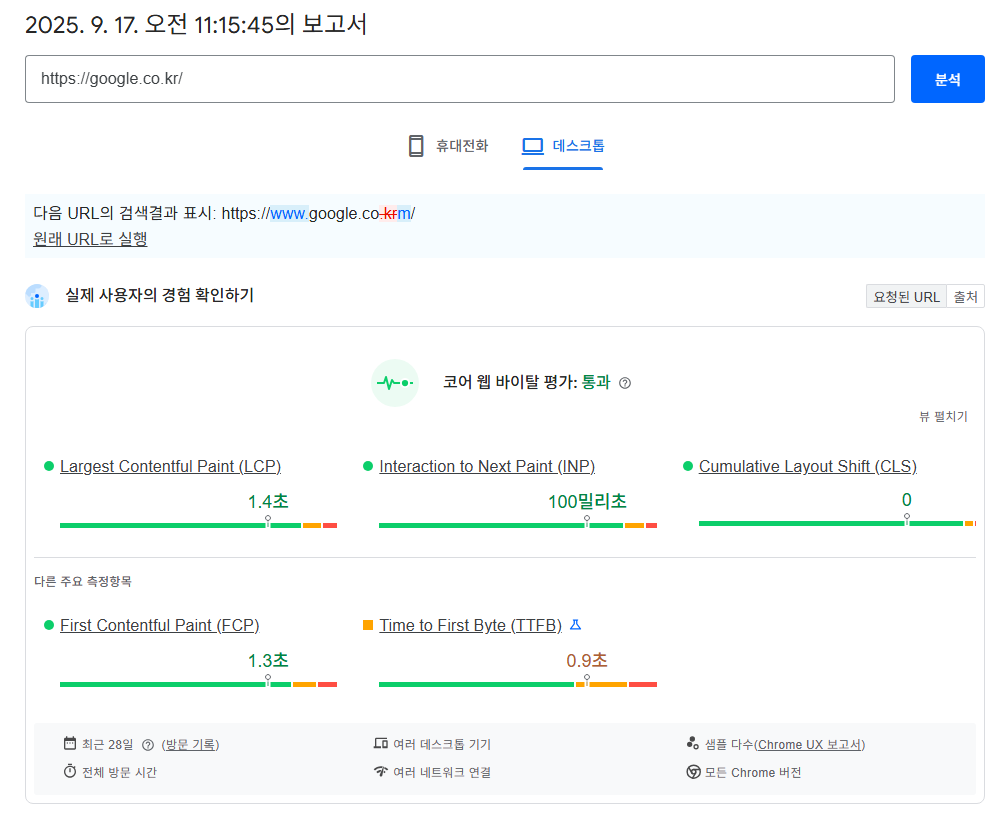Click the CLS distribution bar
The height and width of the screenshot is (821, 1008).
click(838, 523)
